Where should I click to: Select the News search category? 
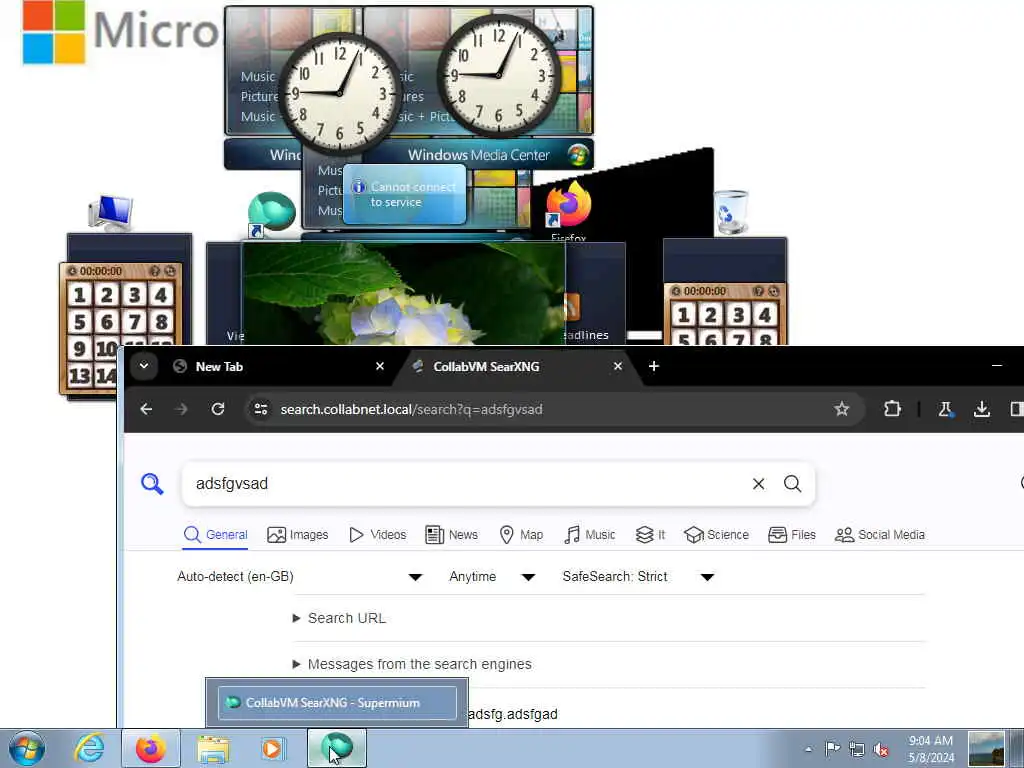tap(451, 535)
